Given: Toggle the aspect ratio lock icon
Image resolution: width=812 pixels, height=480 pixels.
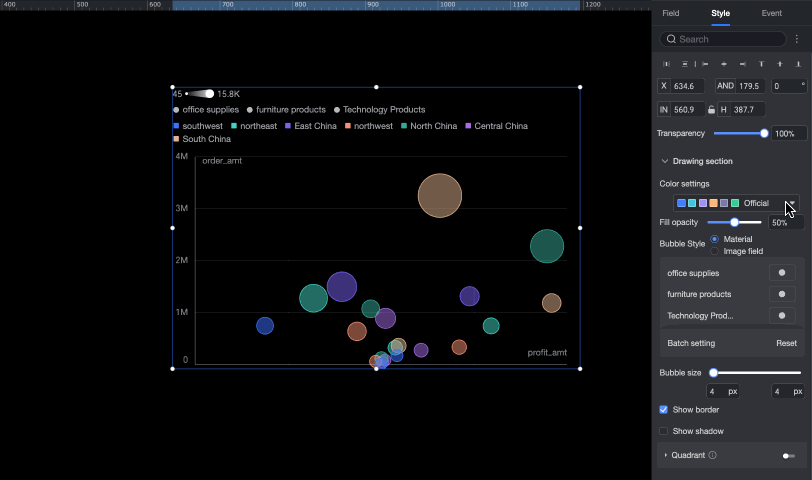Looking at the screenshot, I should pyautogui.click(x=712, y=110).
